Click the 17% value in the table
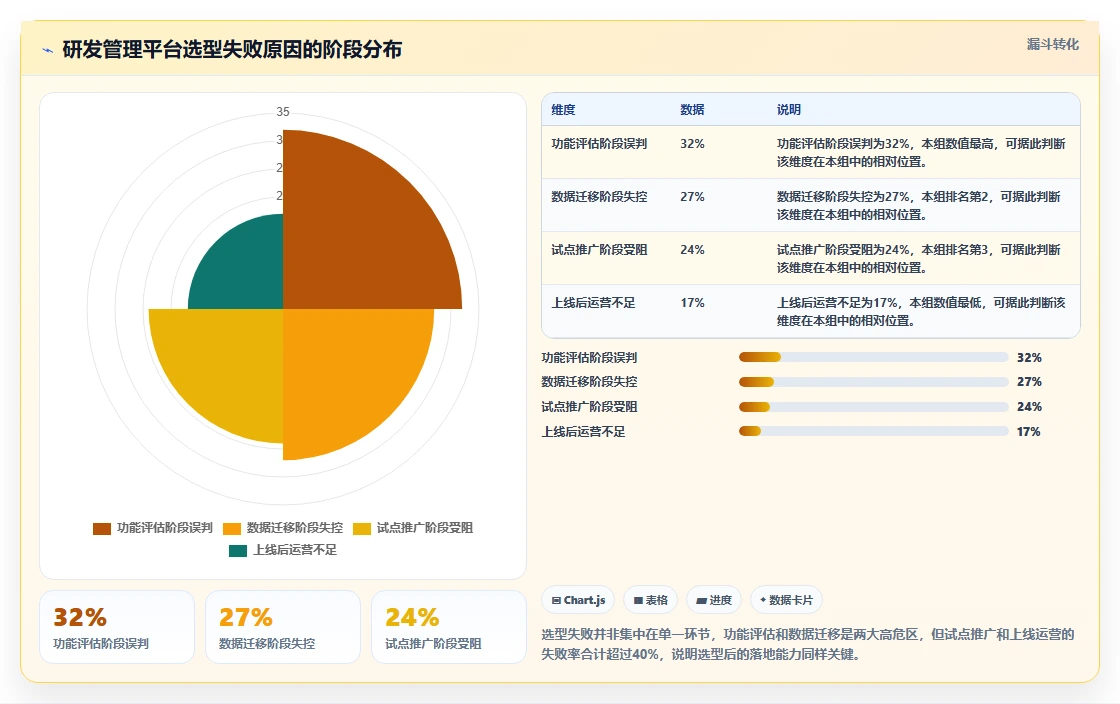 point(692,303)
